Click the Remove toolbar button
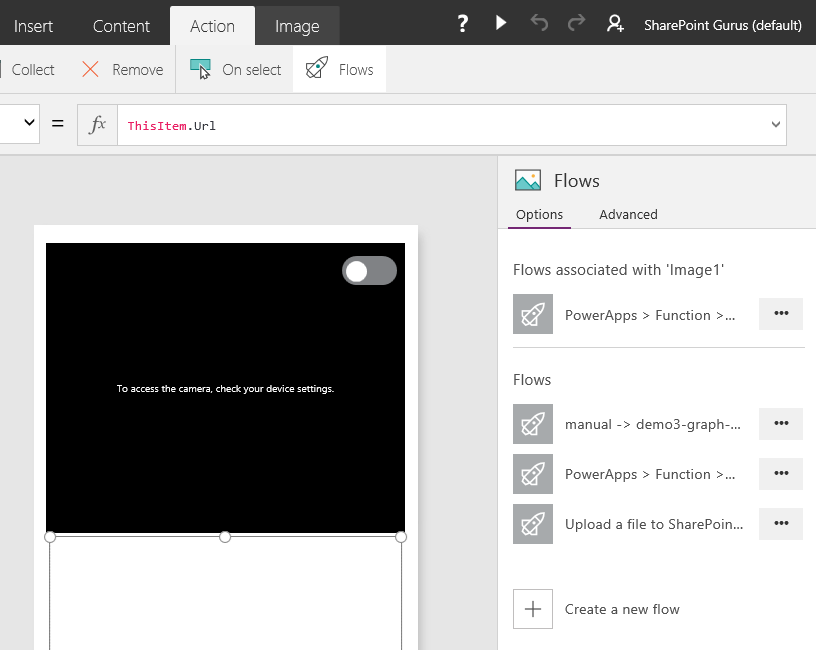Viewport: 816px width, 650px height. (122, 69)
